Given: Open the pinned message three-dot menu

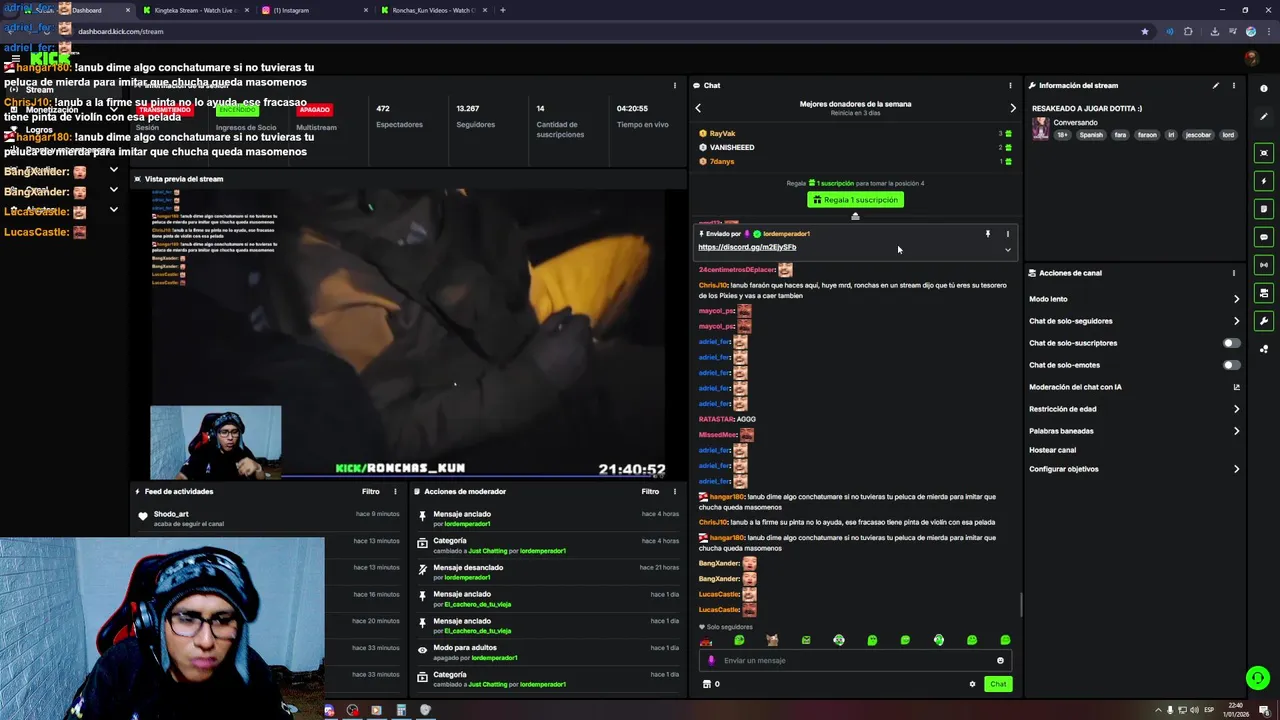Looking at the screenshot, I should pyautogui.click(x=1007, y=234).
